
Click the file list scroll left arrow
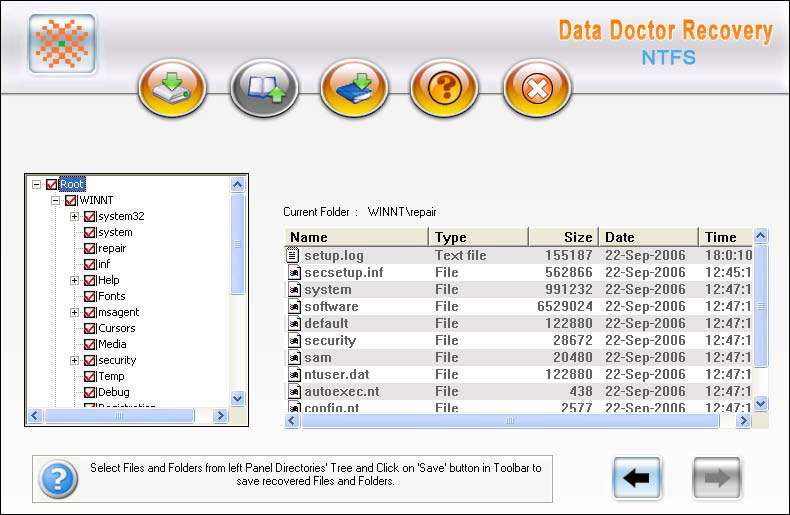pyautogui.click(x=292, y=420)
